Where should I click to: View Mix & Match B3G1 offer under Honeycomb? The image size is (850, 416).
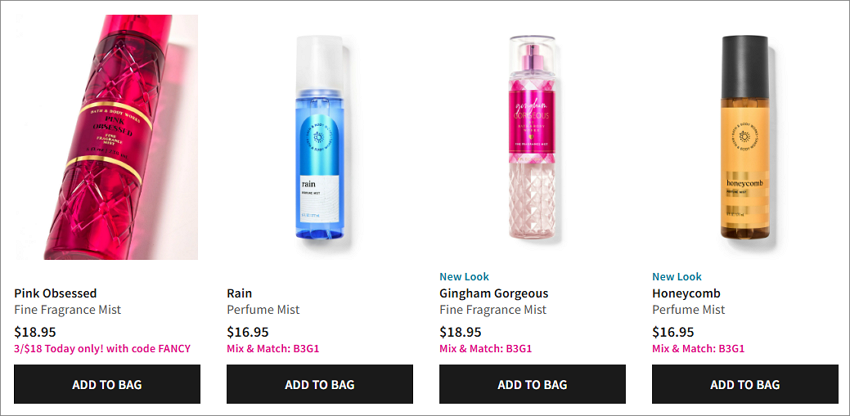698,348
